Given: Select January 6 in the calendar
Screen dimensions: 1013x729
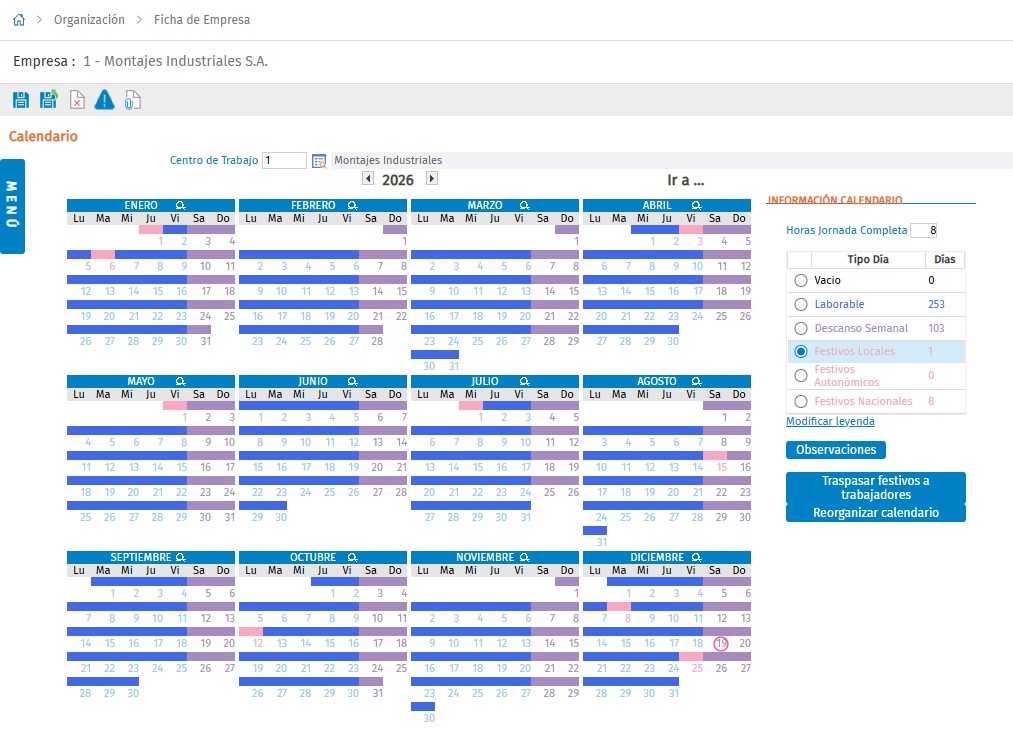Looking at the screenshot, I should coord(112,266).
